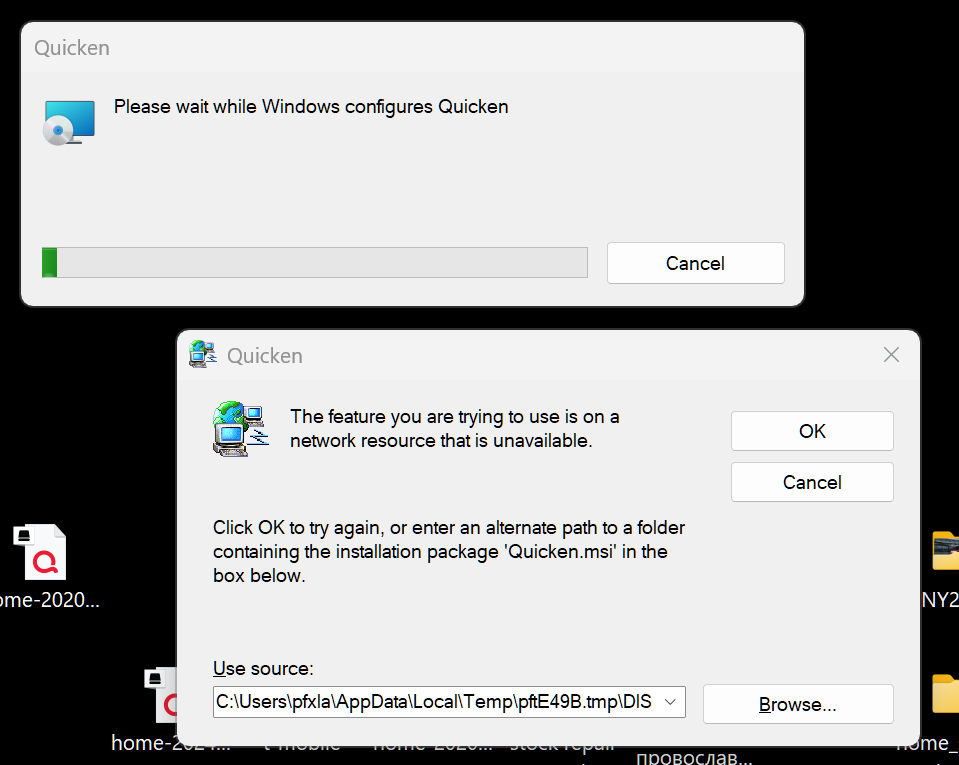Click the installer disc and monitor icon
Image resolution: width=959 pixels, height=765 pixels.
(69, 122)
